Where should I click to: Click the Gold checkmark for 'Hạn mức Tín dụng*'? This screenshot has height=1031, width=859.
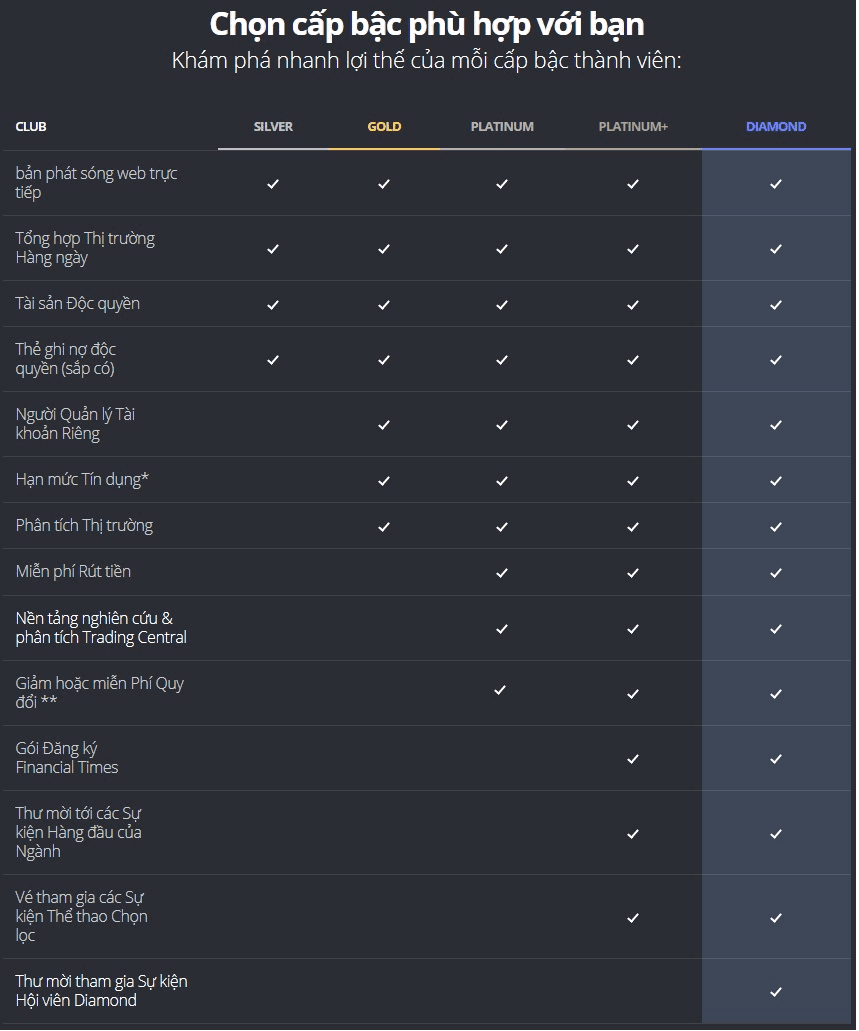[384, 481]
